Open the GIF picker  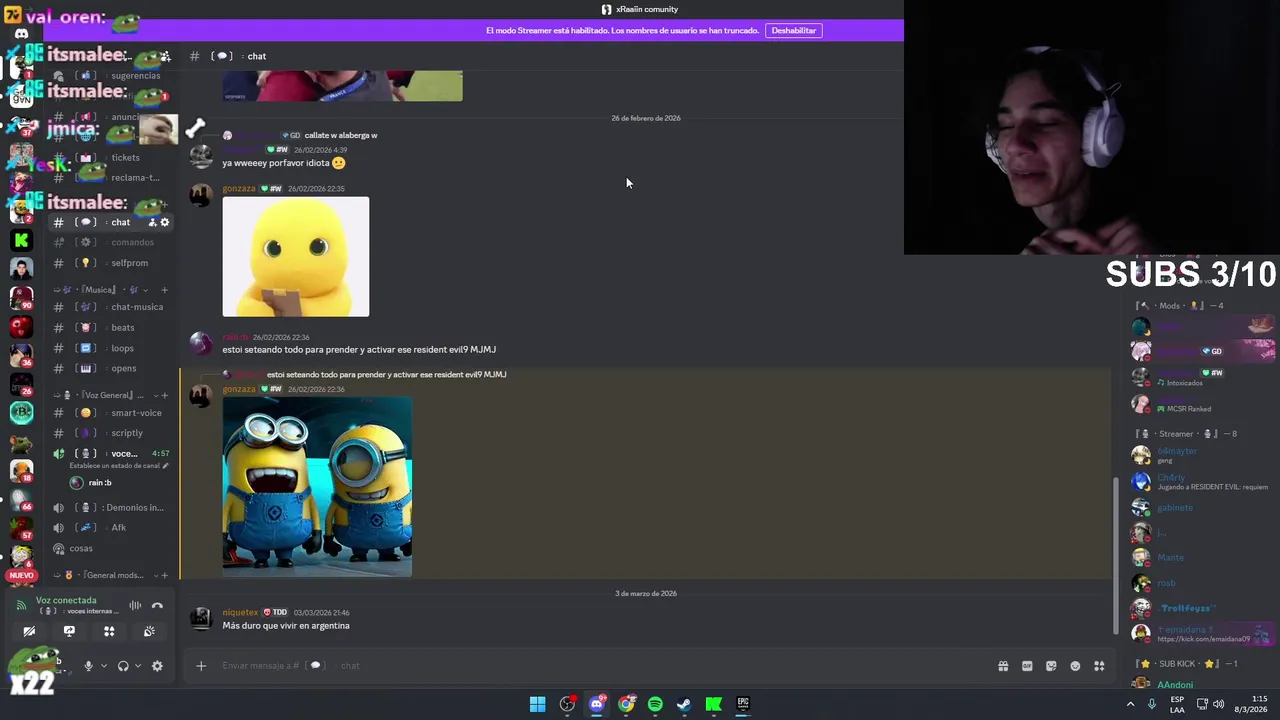point(1027,666)
